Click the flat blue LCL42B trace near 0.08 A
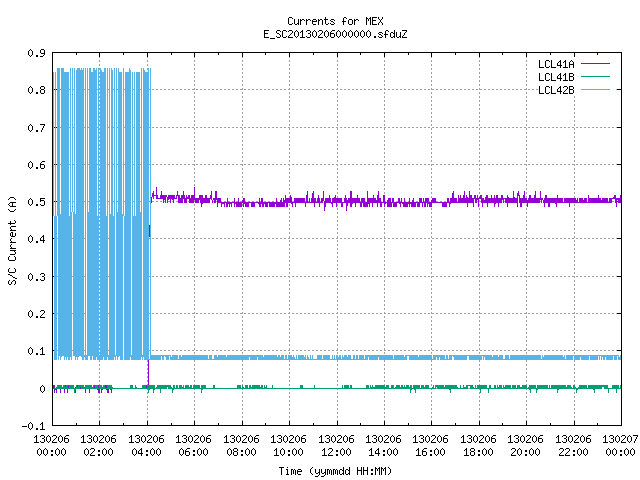640x480 pixels. (386, 357)
